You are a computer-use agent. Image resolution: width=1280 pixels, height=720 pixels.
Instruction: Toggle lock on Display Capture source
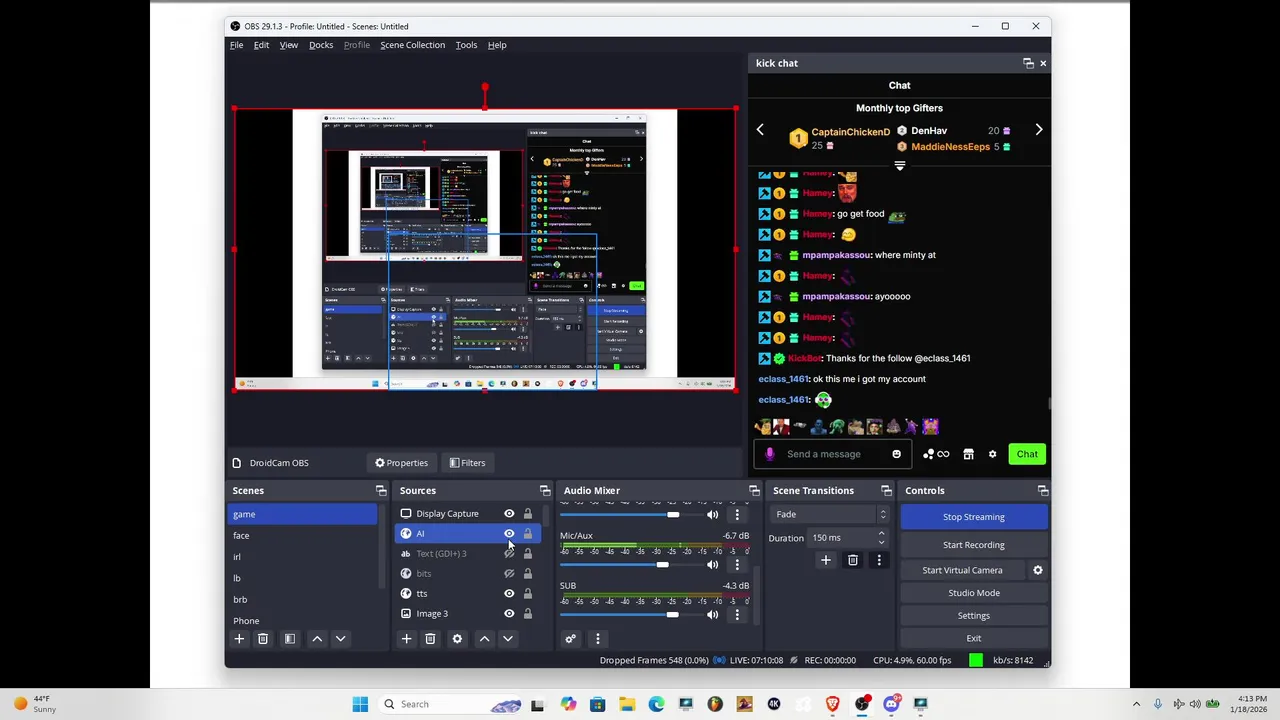click(528, 514)
